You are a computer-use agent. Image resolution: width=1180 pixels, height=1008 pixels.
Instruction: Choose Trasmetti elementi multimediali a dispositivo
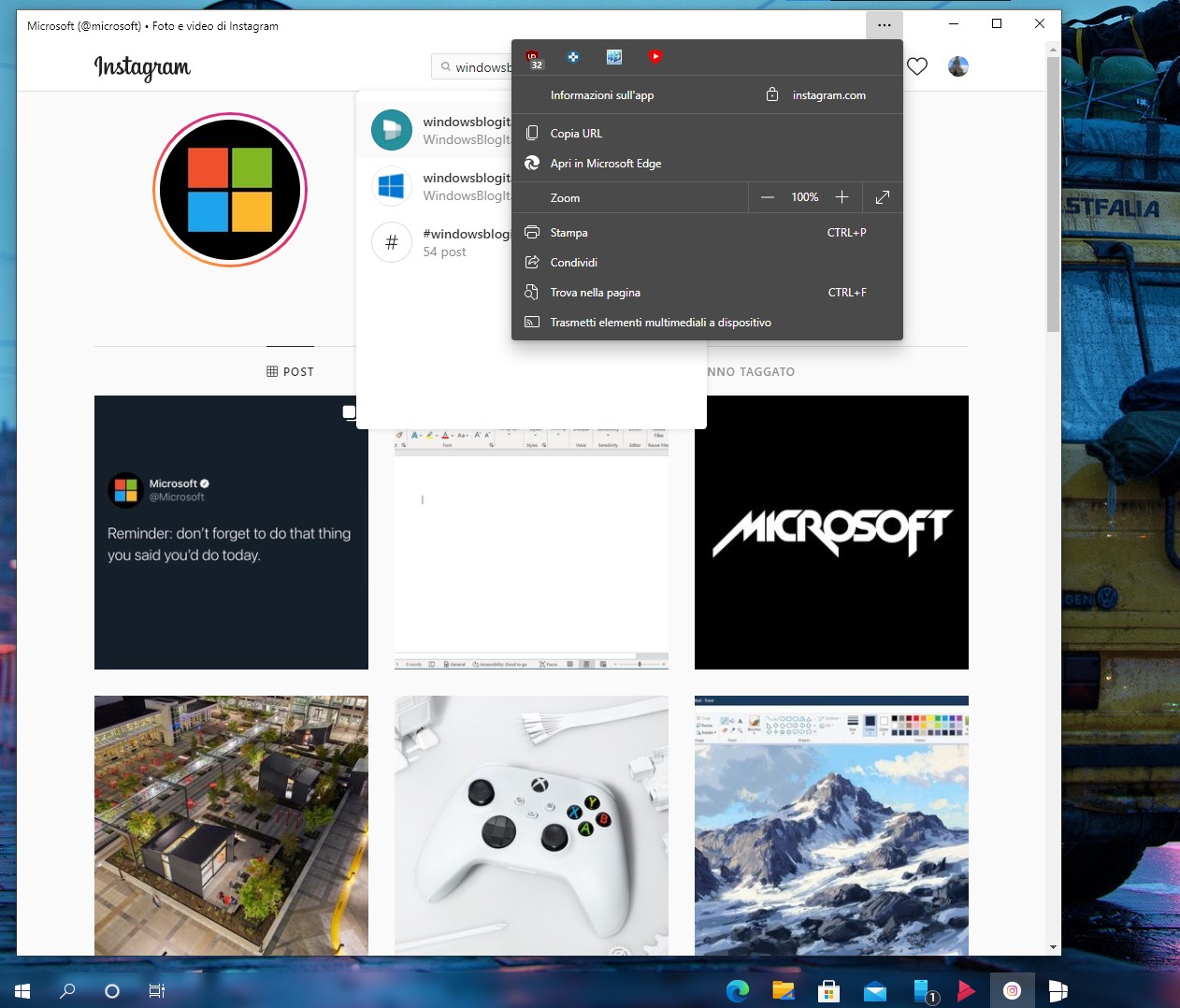click(x=707, y=323)
